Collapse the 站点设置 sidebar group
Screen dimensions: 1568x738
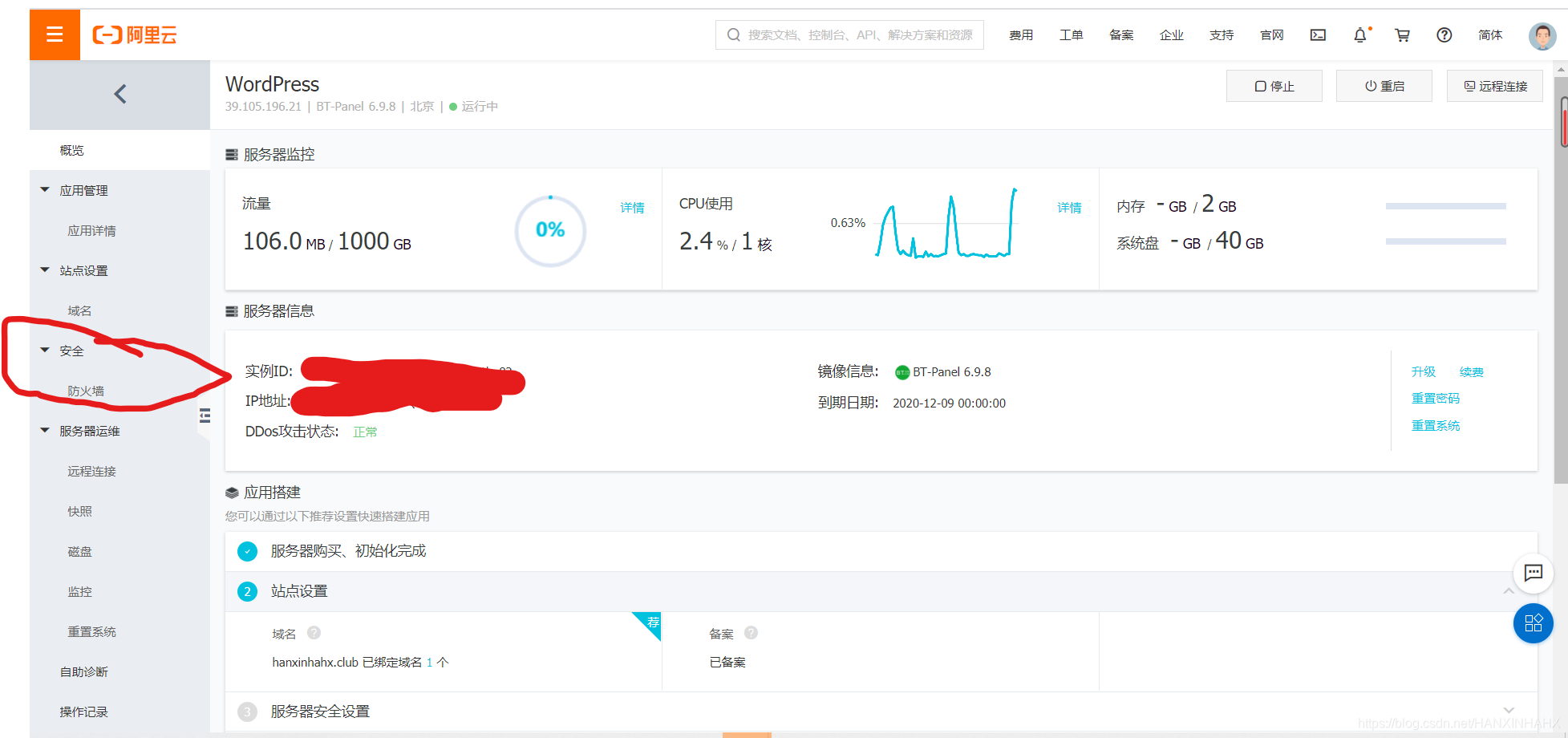pos(45,270)
